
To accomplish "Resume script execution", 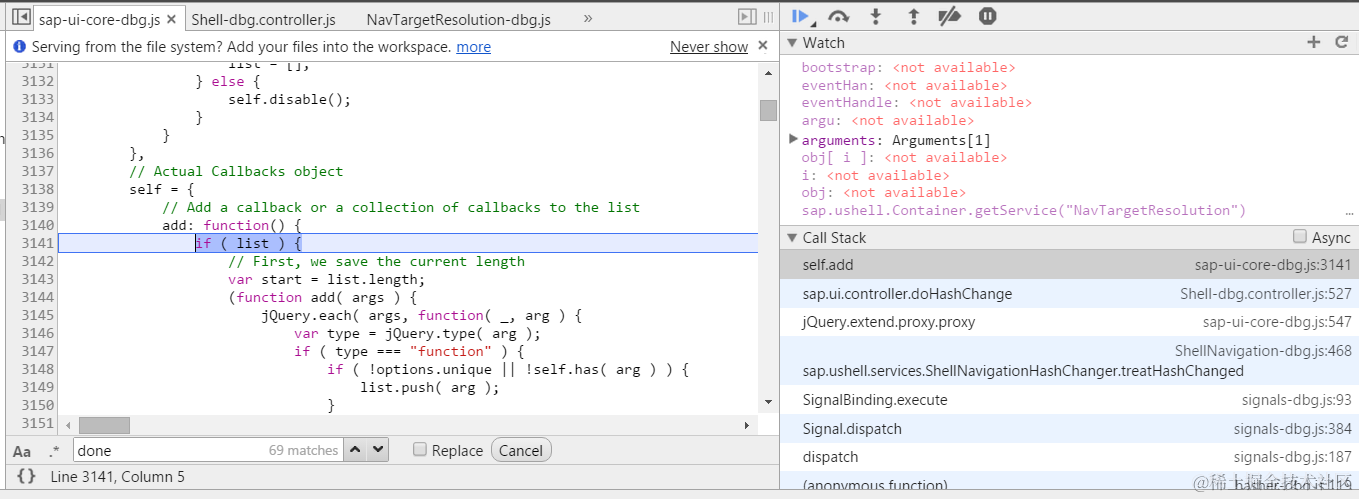I will (800, 16).
